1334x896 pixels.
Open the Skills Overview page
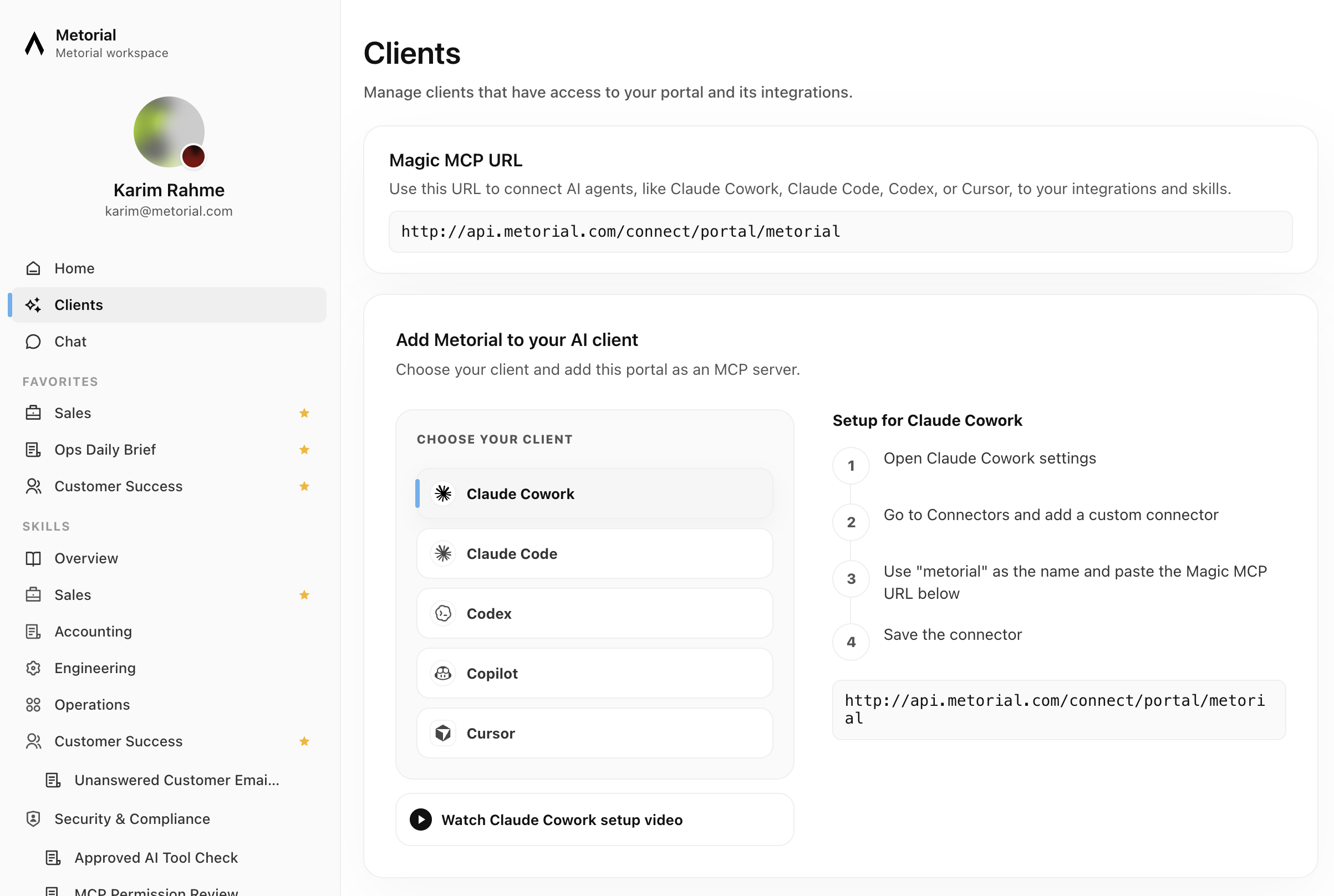(169, 558)
